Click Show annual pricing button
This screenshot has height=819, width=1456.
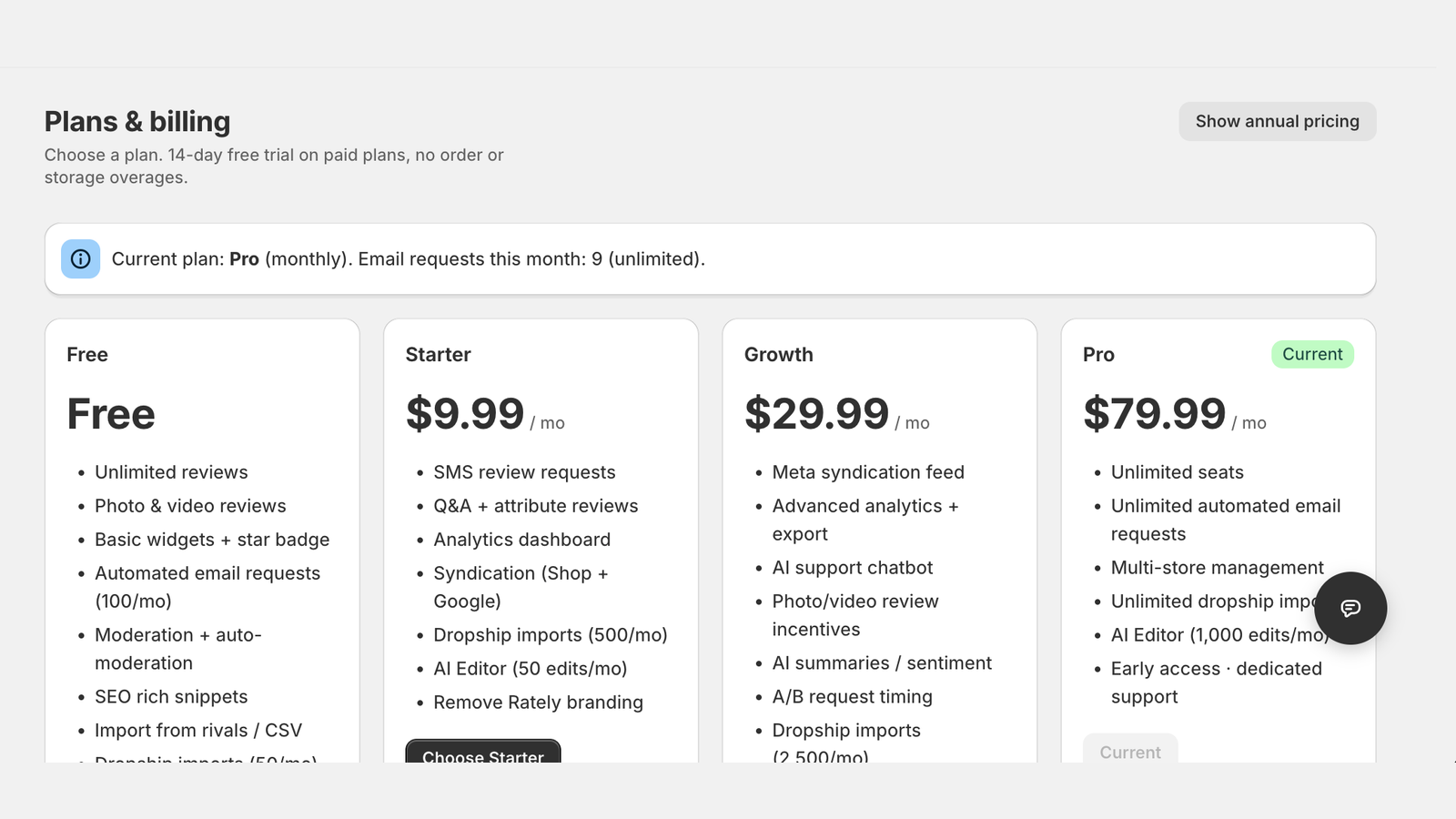(x=1277, y=122)
